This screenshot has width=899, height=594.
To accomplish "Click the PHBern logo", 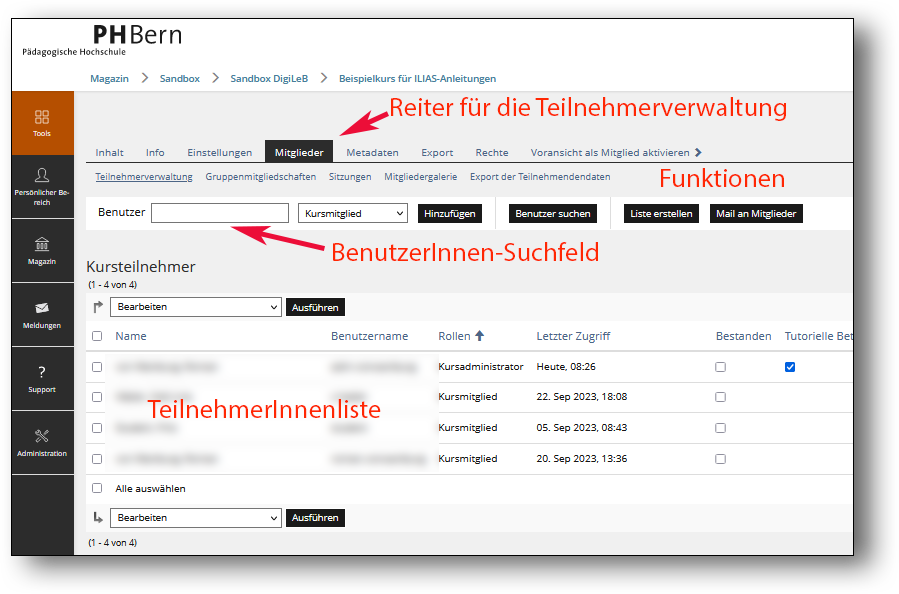I will click(102, 40).
